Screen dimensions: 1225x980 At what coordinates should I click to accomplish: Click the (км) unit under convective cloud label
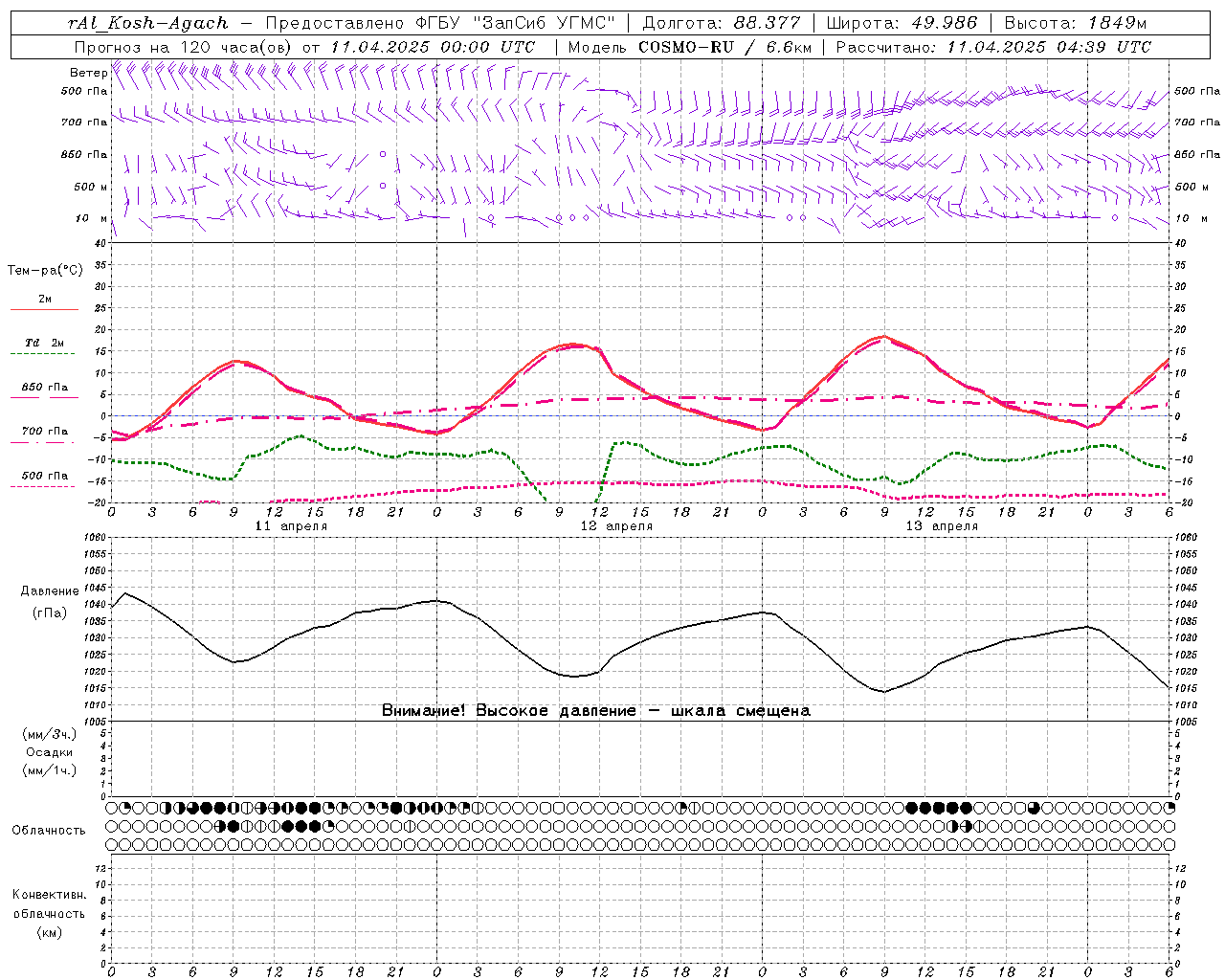49,932
